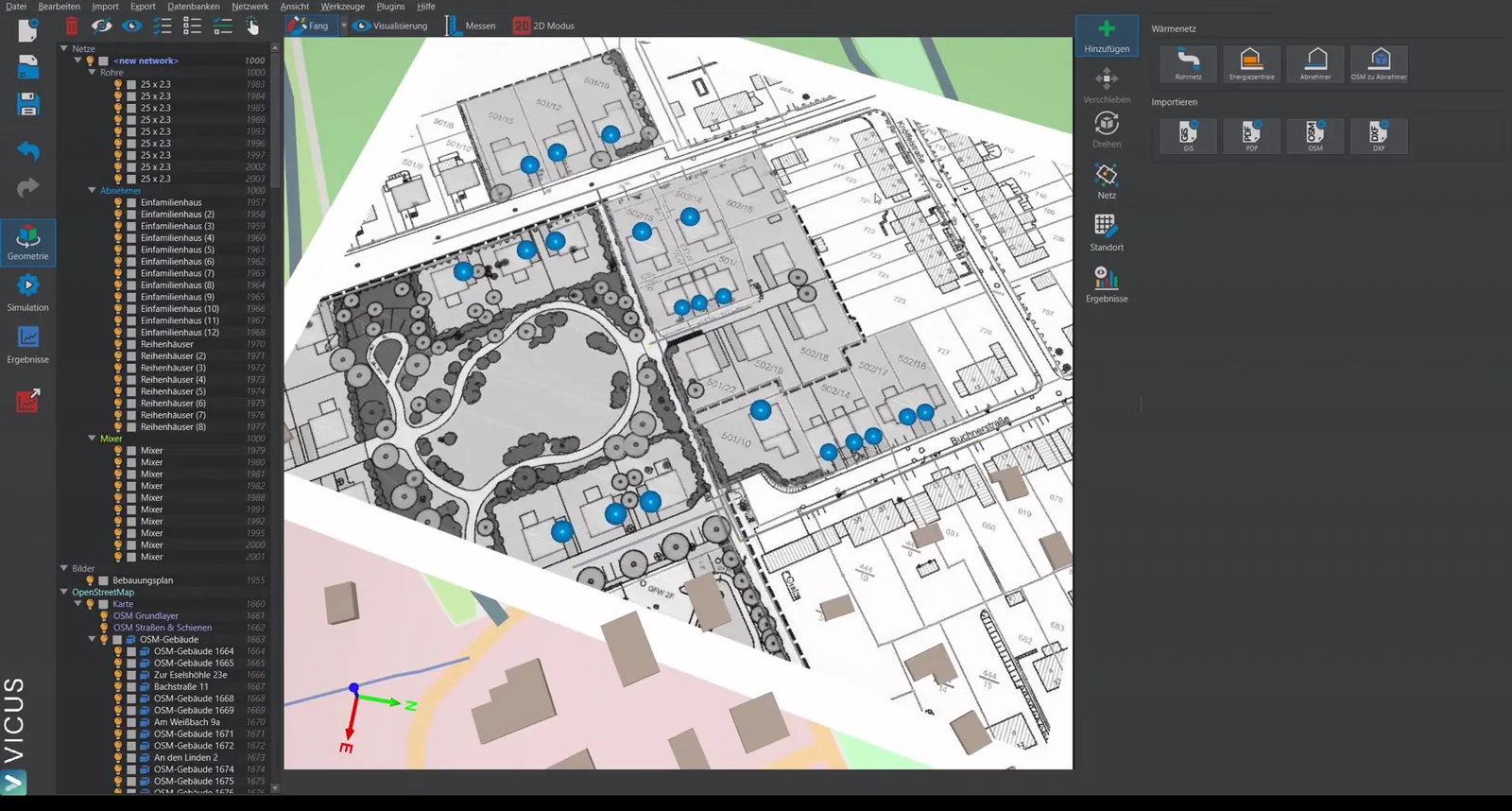Open the Datenbanken menu

[x=194, y=7]
